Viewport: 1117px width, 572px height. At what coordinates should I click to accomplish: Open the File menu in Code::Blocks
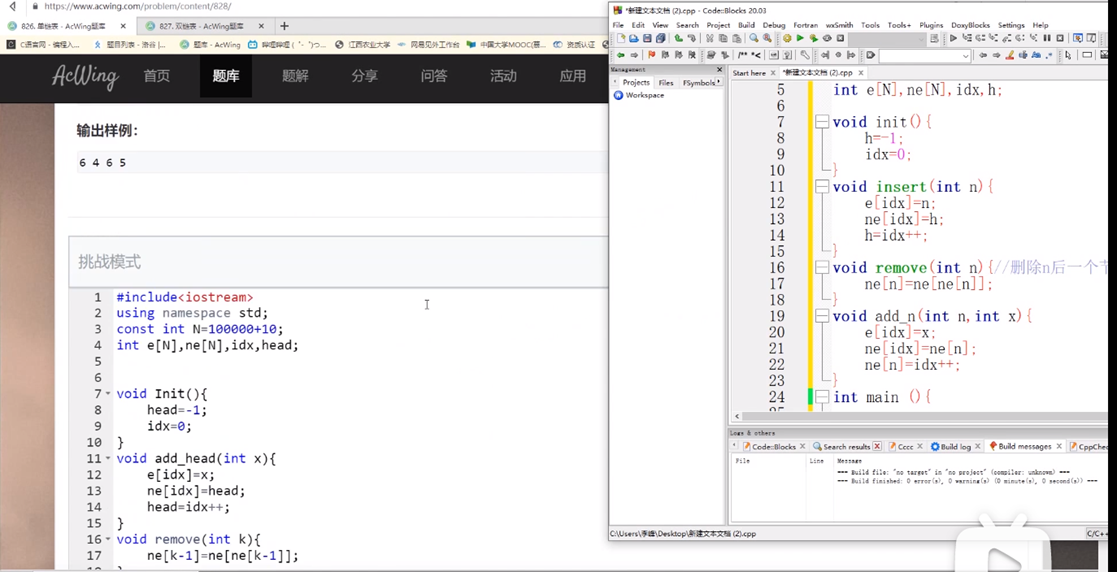click(618, 25)
